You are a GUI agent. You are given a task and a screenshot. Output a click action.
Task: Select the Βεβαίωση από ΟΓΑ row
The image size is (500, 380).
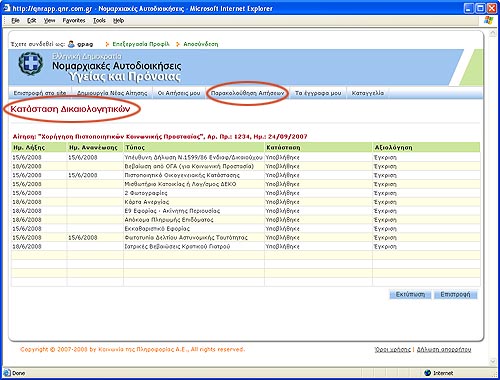(x=246, y=166)
